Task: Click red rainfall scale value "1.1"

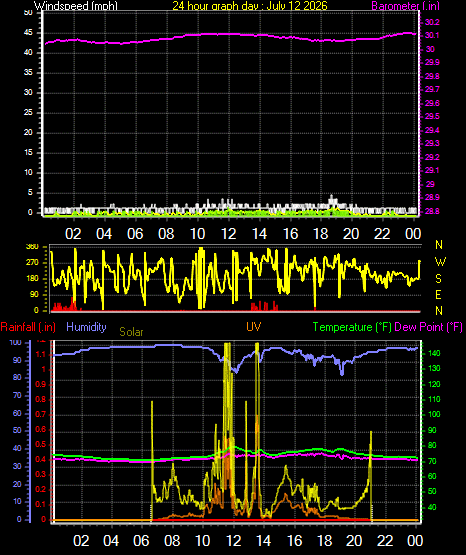Action: pos(41,355)
